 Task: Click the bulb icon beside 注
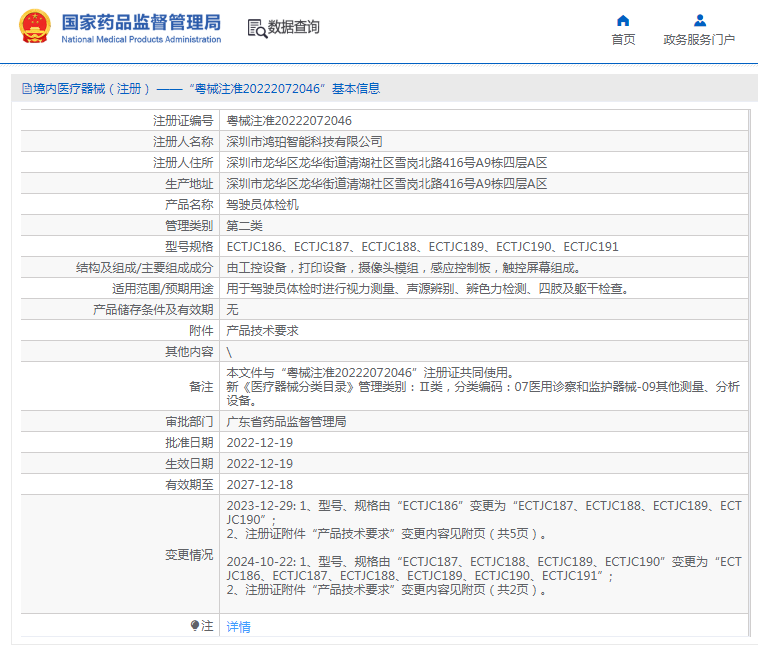click(x=195, y=625)
